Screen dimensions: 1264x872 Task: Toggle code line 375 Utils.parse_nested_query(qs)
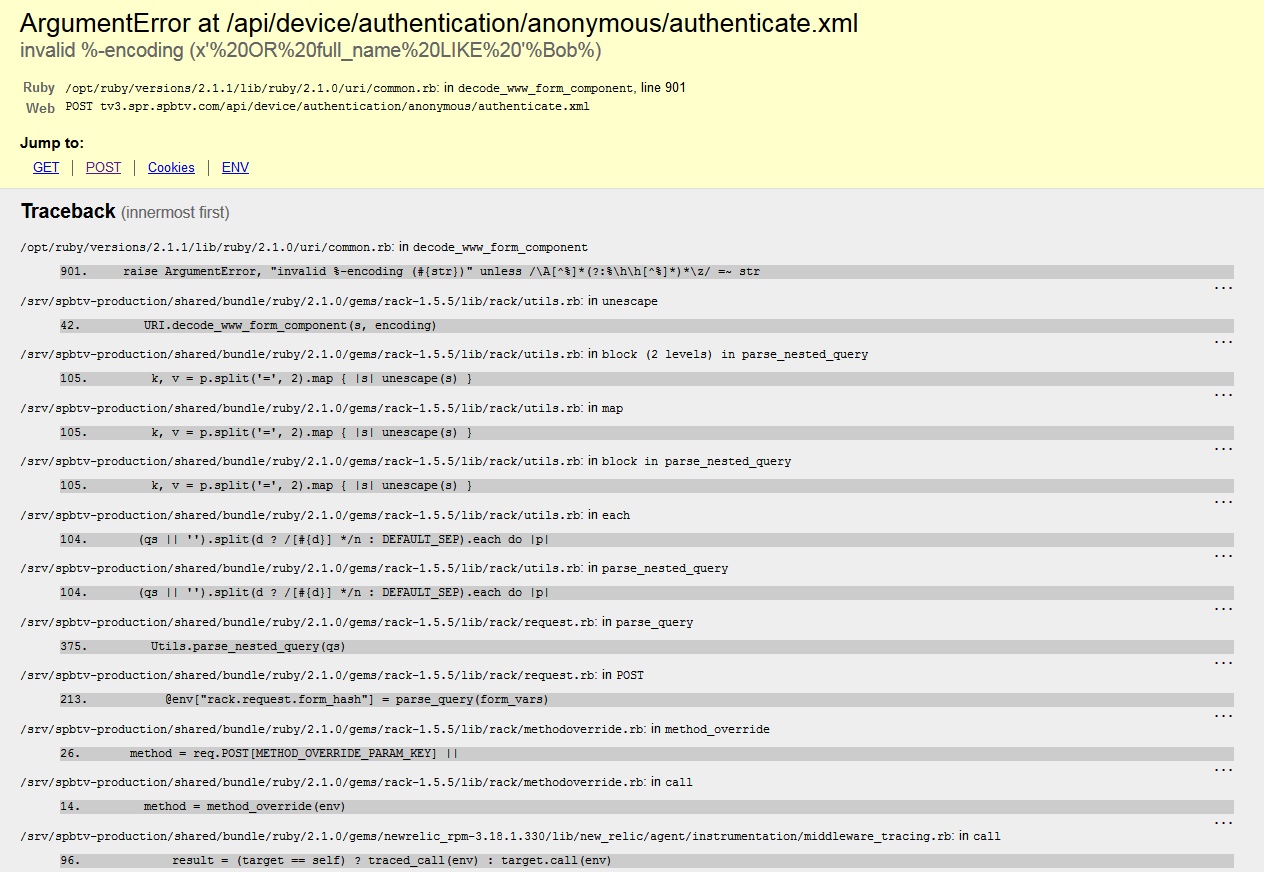(646, 646)
